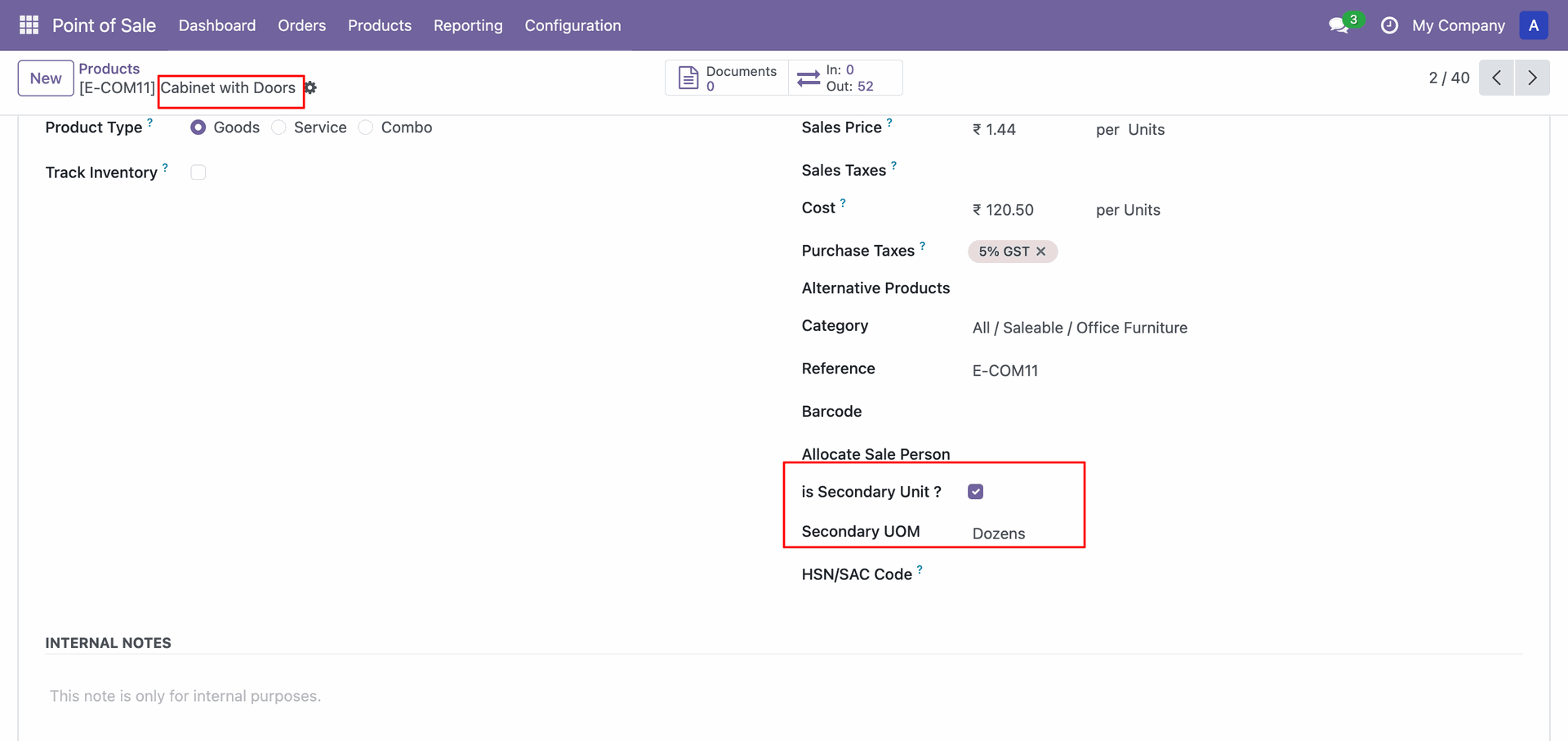Image resolution: width=1568 pixels, height=741 pixels.
Task: Enable the Track Inventory checkbox
Action: coord(198,172)
